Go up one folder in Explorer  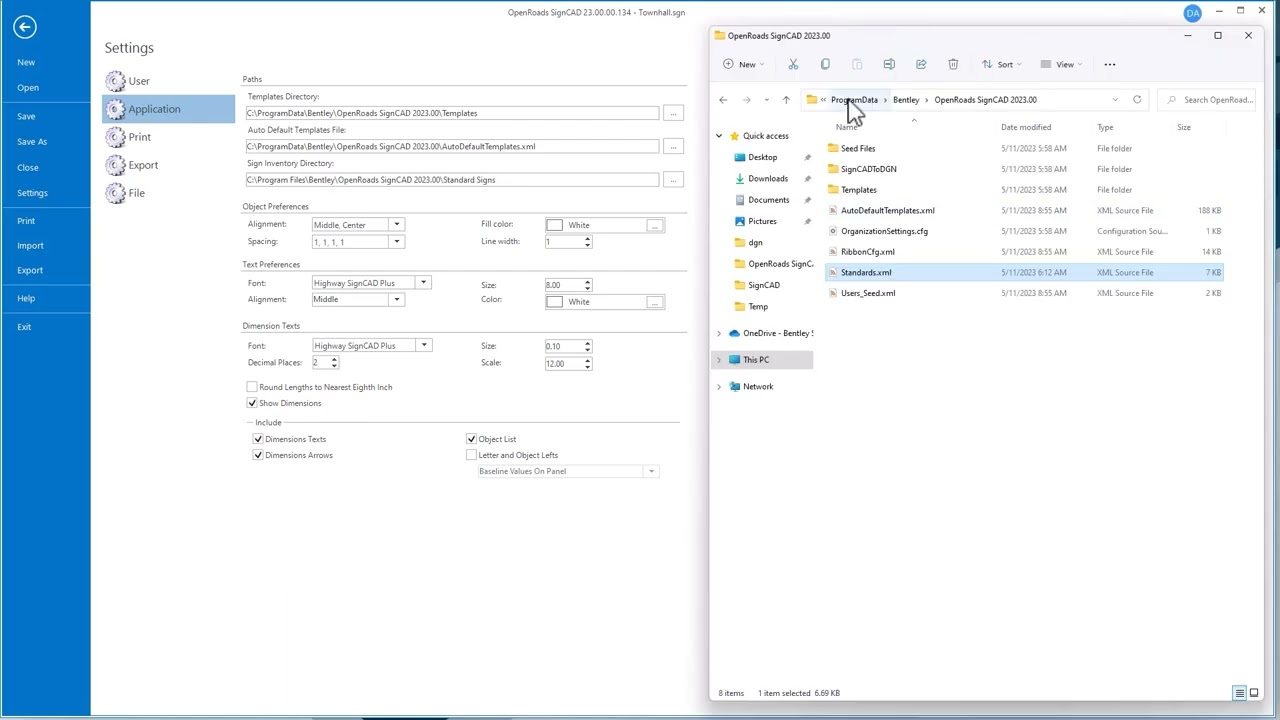pos(786,100)
